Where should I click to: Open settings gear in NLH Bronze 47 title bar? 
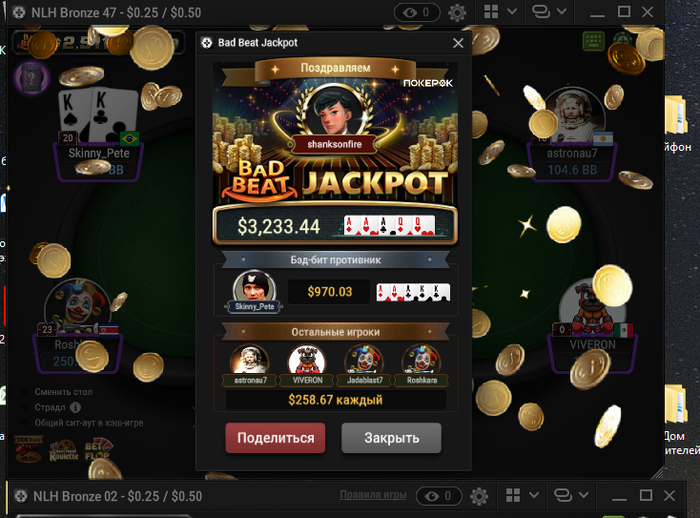[457, 13]
